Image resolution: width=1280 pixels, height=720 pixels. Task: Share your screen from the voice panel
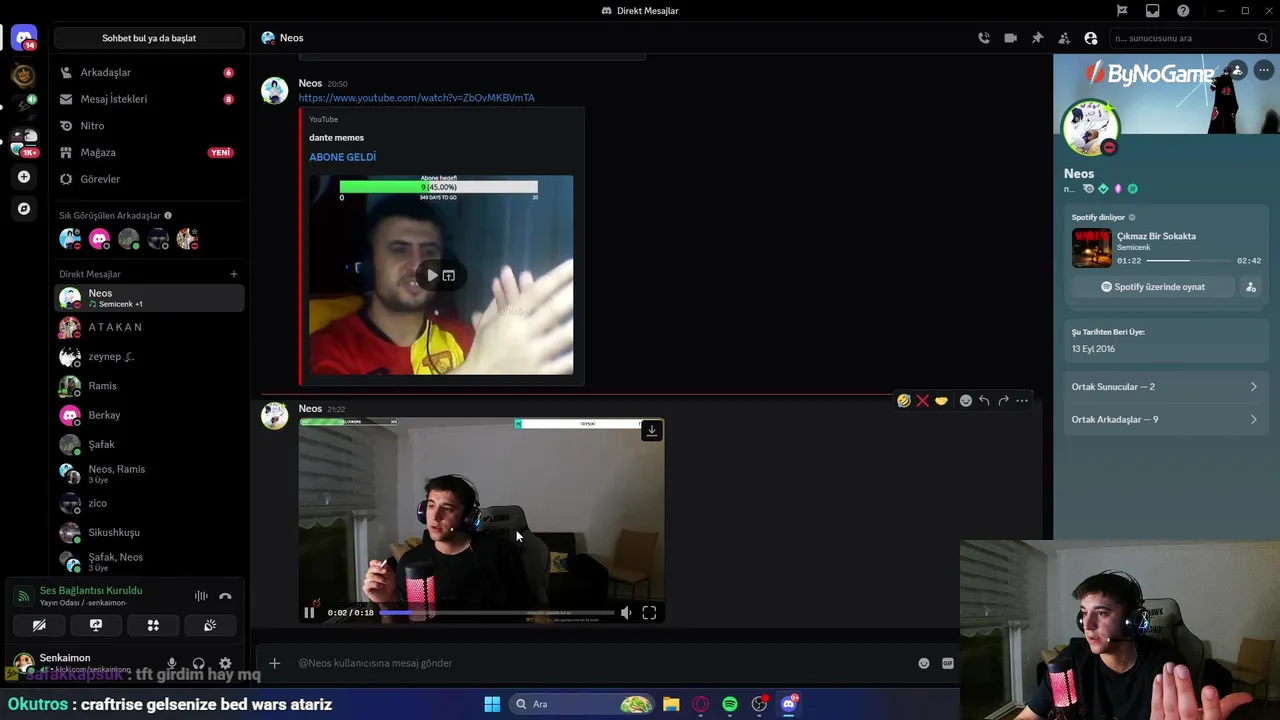96,625
